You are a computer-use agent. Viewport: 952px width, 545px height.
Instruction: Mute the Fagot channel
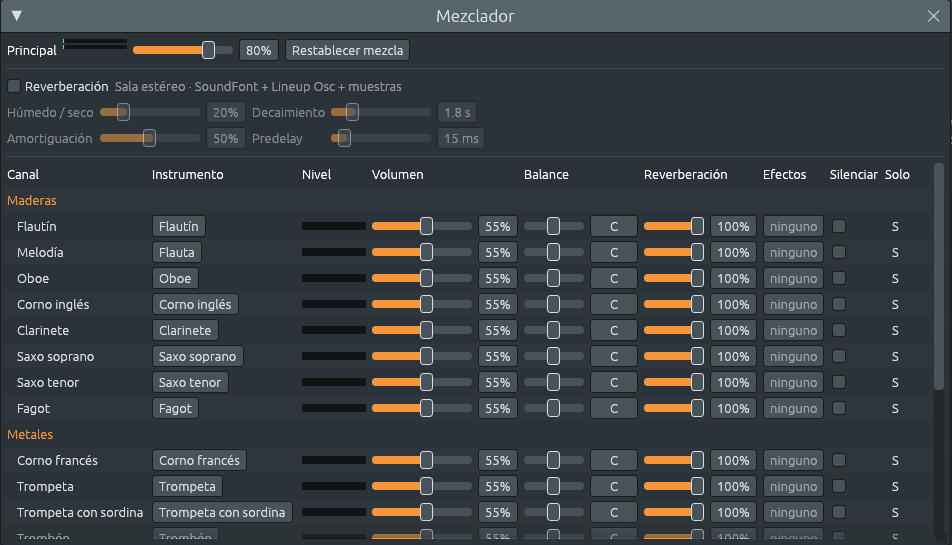coord(838,409)
